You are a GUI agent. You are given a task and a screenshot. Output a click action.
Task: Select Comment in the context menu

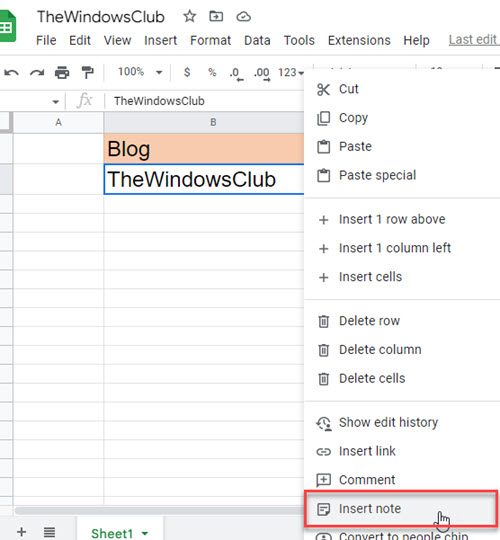(402, 480)
